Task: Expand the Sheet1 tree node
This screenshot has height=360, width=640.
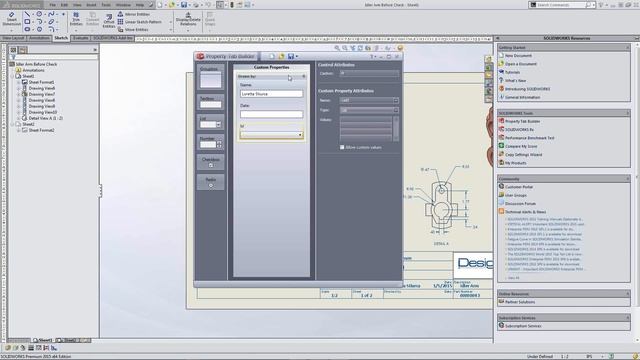Action: (12, 76)
